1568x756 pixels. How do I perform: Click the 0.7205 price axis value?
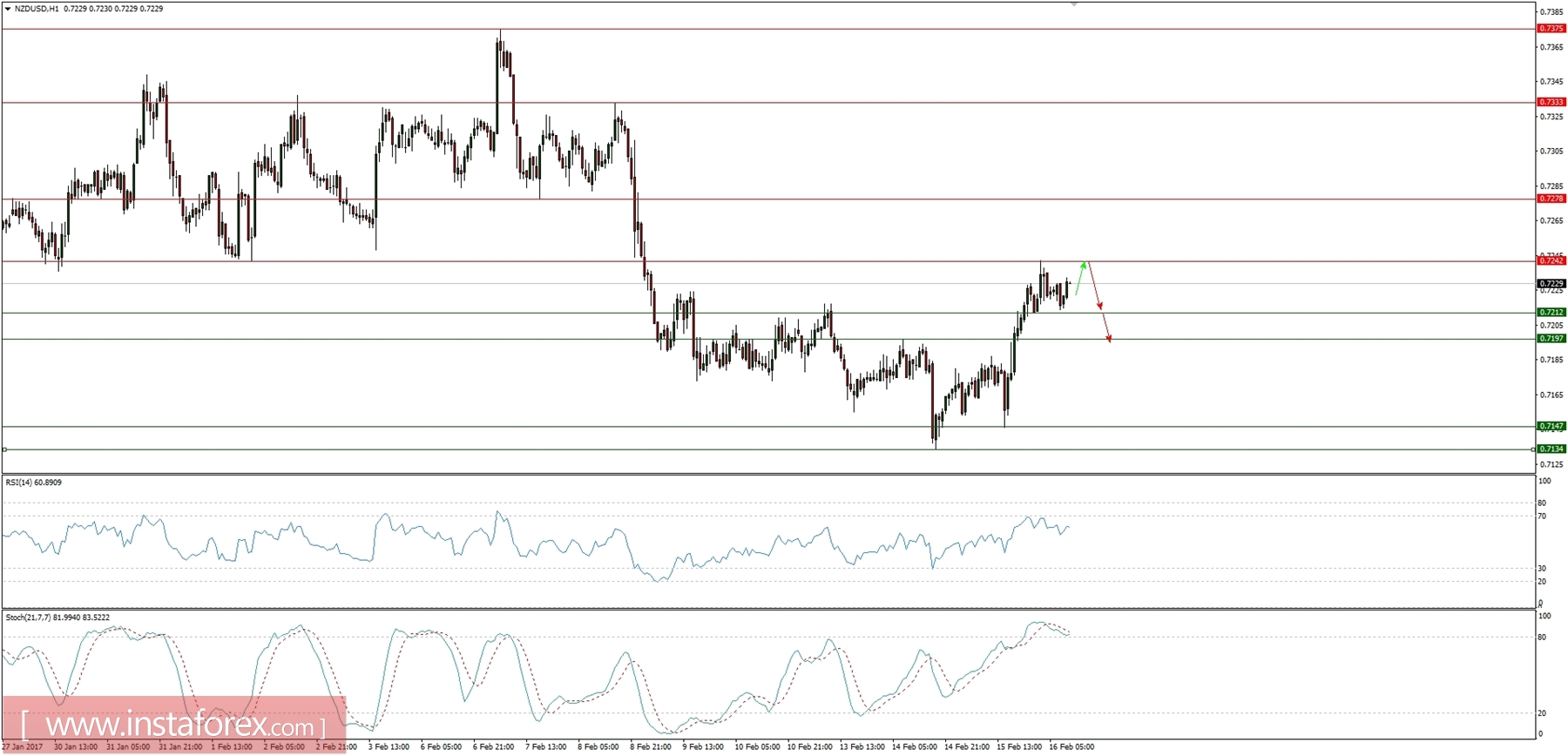[1551, 325]
